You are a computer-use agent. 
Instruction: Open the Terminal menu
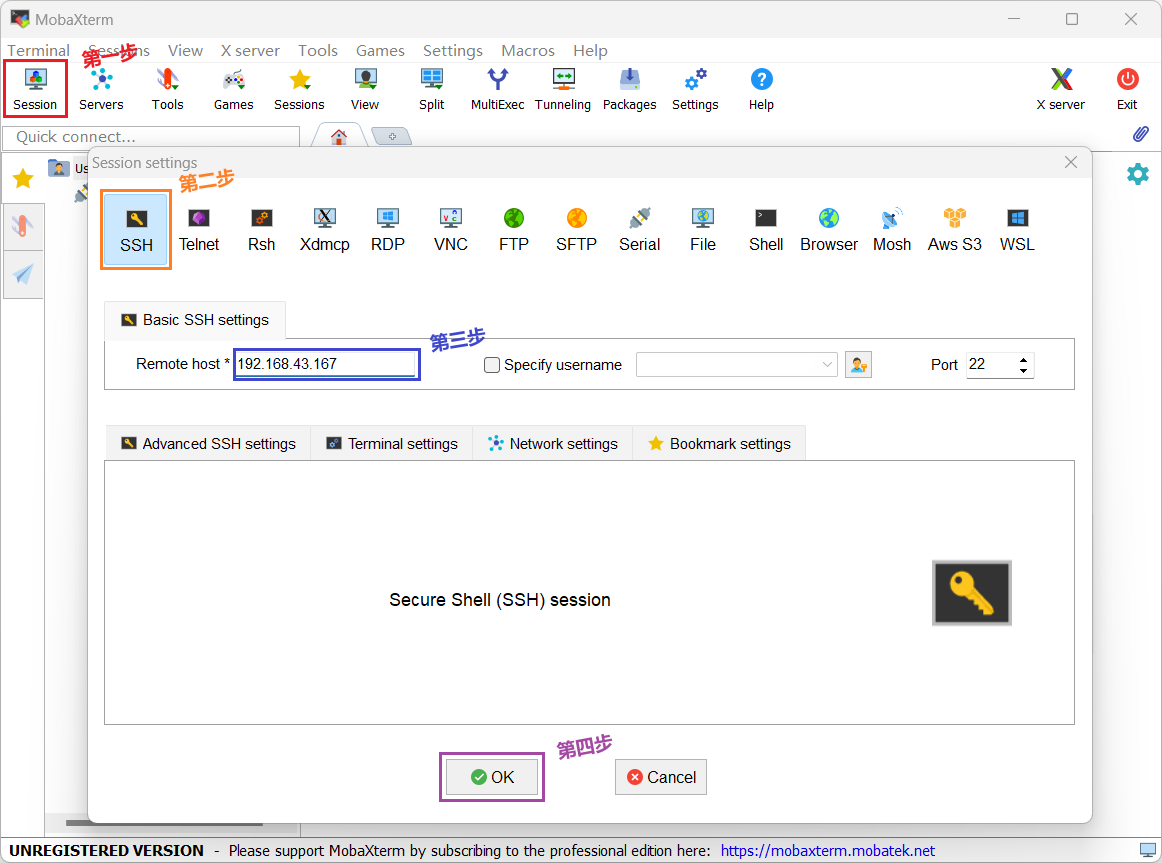pos(39,50)
